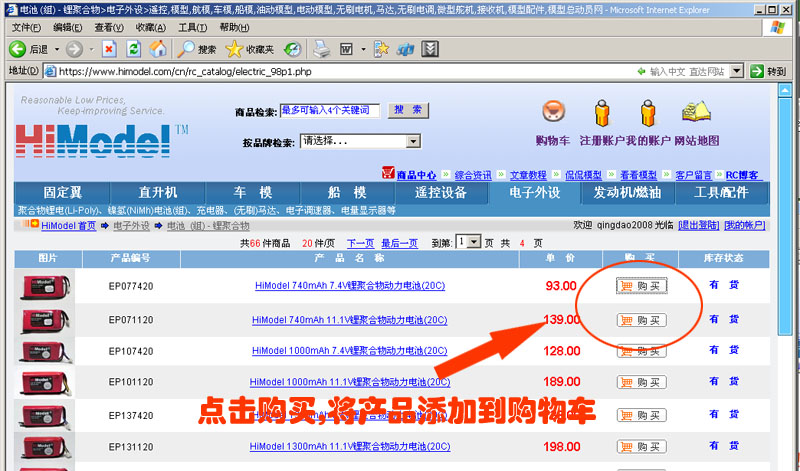Image resolution: width=800 pixels, height=471 pixels.
Task: Expand the address bar dropdown arrow
Action: pos(736,71)
